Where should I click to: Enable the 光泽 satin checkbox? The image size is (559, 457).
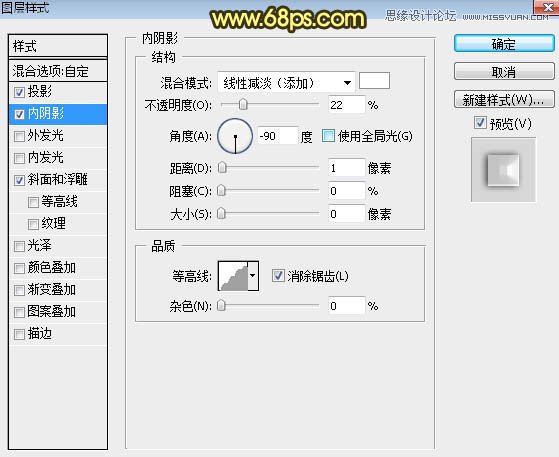19,246
